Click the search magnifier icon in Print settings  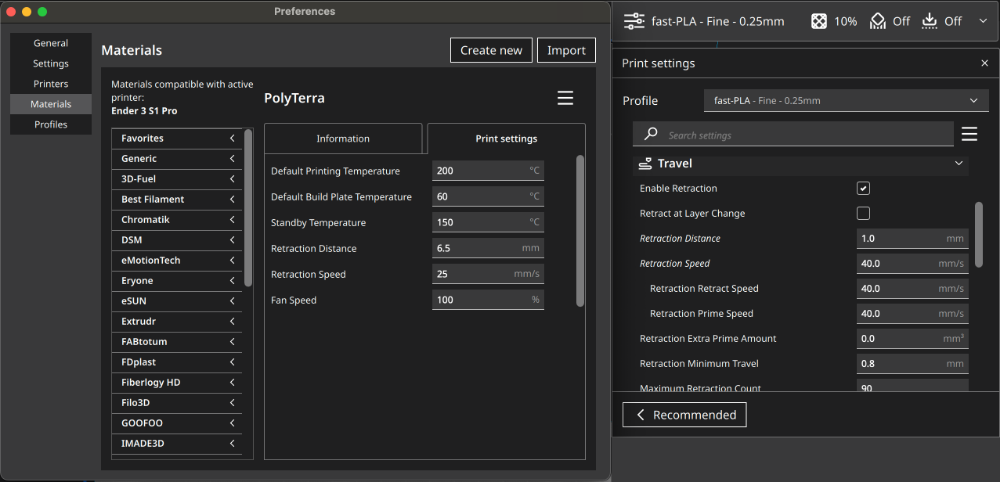click(x=651, y=135)
